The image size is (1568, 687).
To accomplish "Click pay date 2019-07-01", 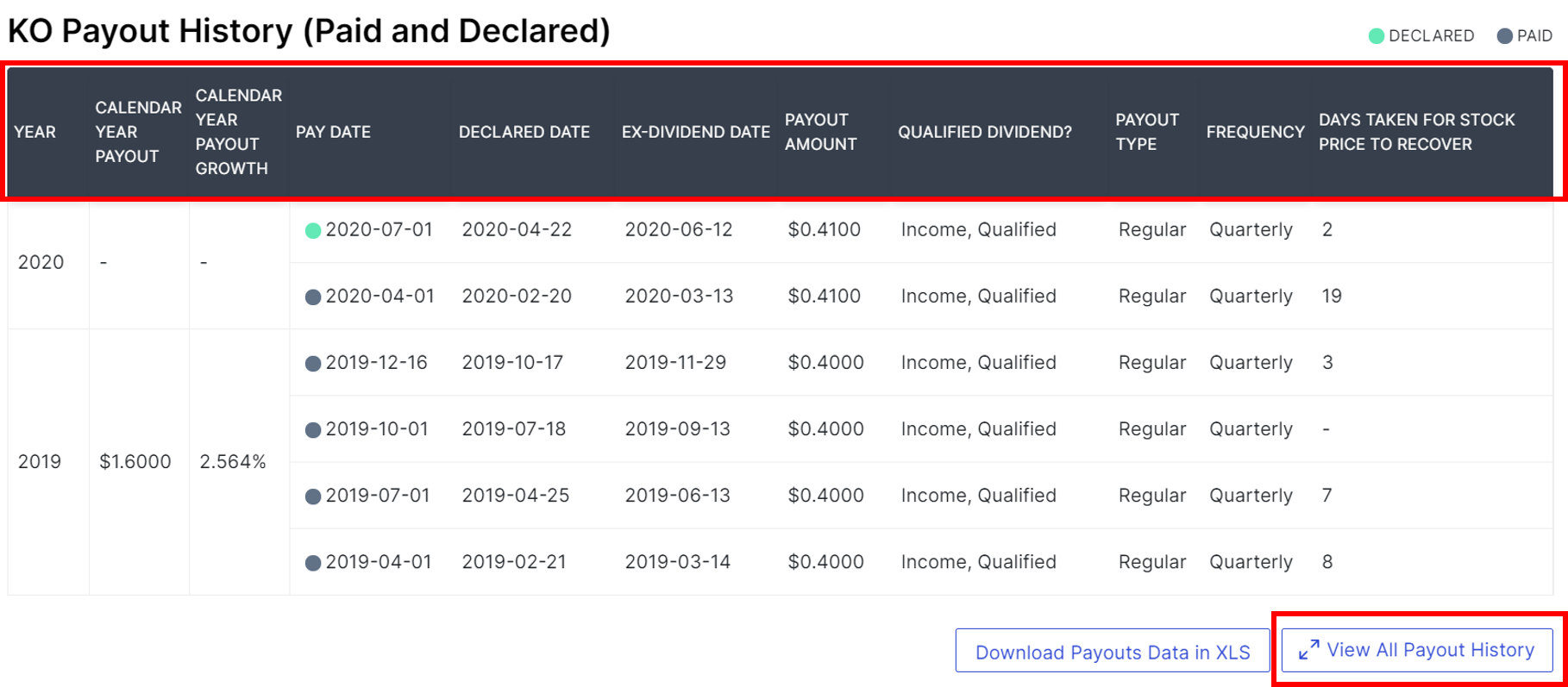I will [377, 495].
